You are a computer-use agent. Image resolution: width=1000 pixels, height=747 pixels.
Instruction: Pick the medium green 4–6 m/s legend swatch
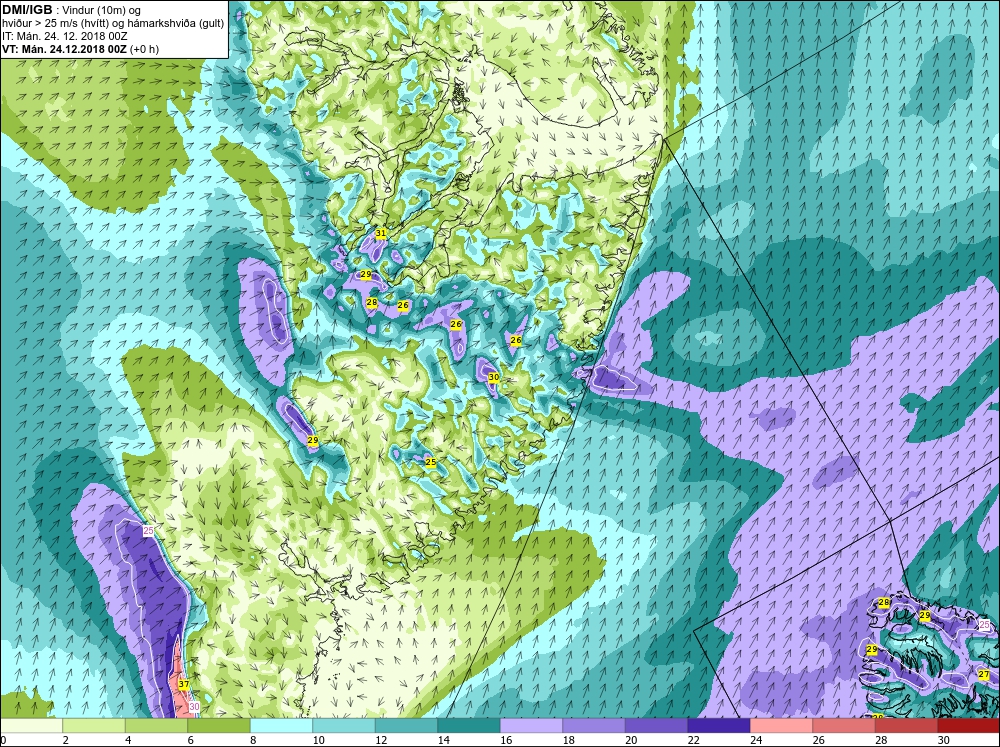[x=156, y=725]
